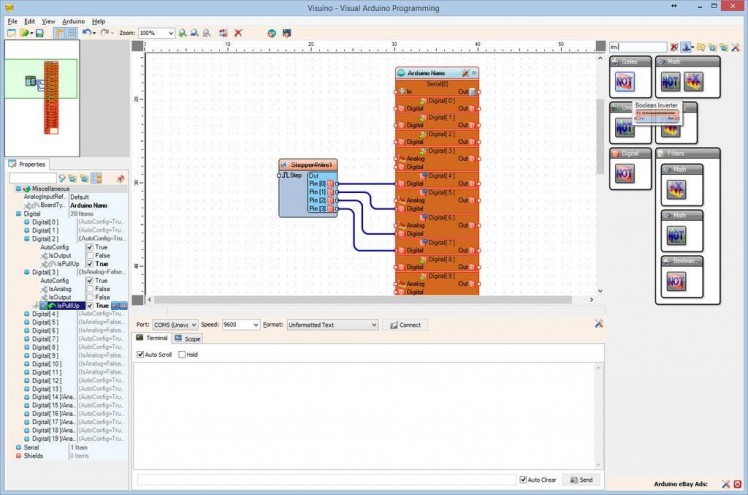The width and height of the screenshot is (748, 495).
Task: Enable the Hold checkbox in terminal
Action: (181, 354)
